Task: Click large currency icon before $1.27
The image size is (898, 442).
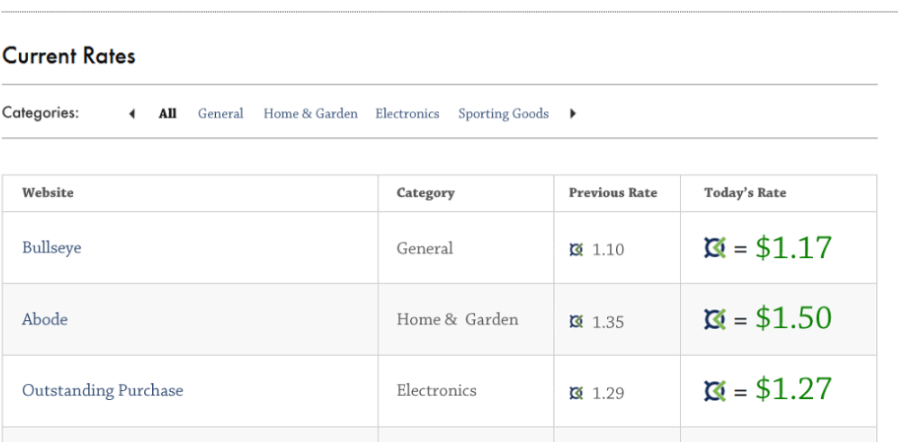Action: (715, 390)
